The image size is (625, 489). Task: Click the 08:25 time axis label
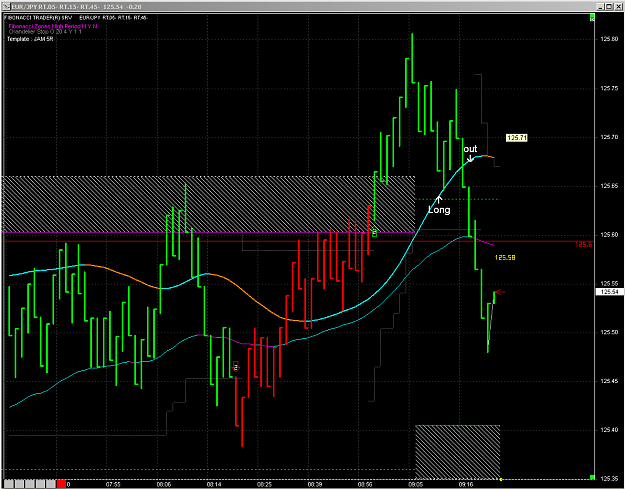(264, 485)
